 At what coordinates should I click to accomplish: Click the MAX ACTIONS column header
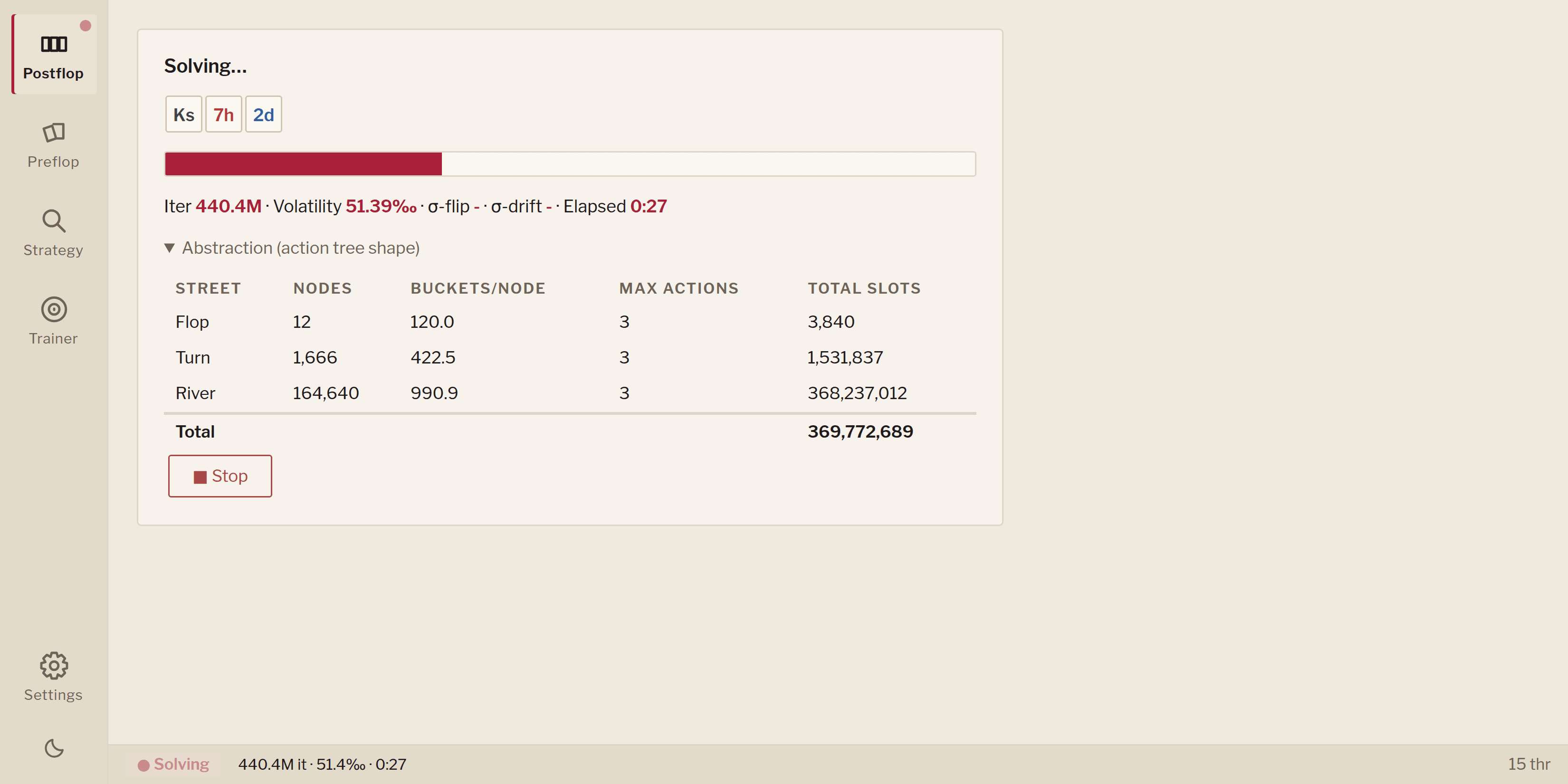pos(679,288)
